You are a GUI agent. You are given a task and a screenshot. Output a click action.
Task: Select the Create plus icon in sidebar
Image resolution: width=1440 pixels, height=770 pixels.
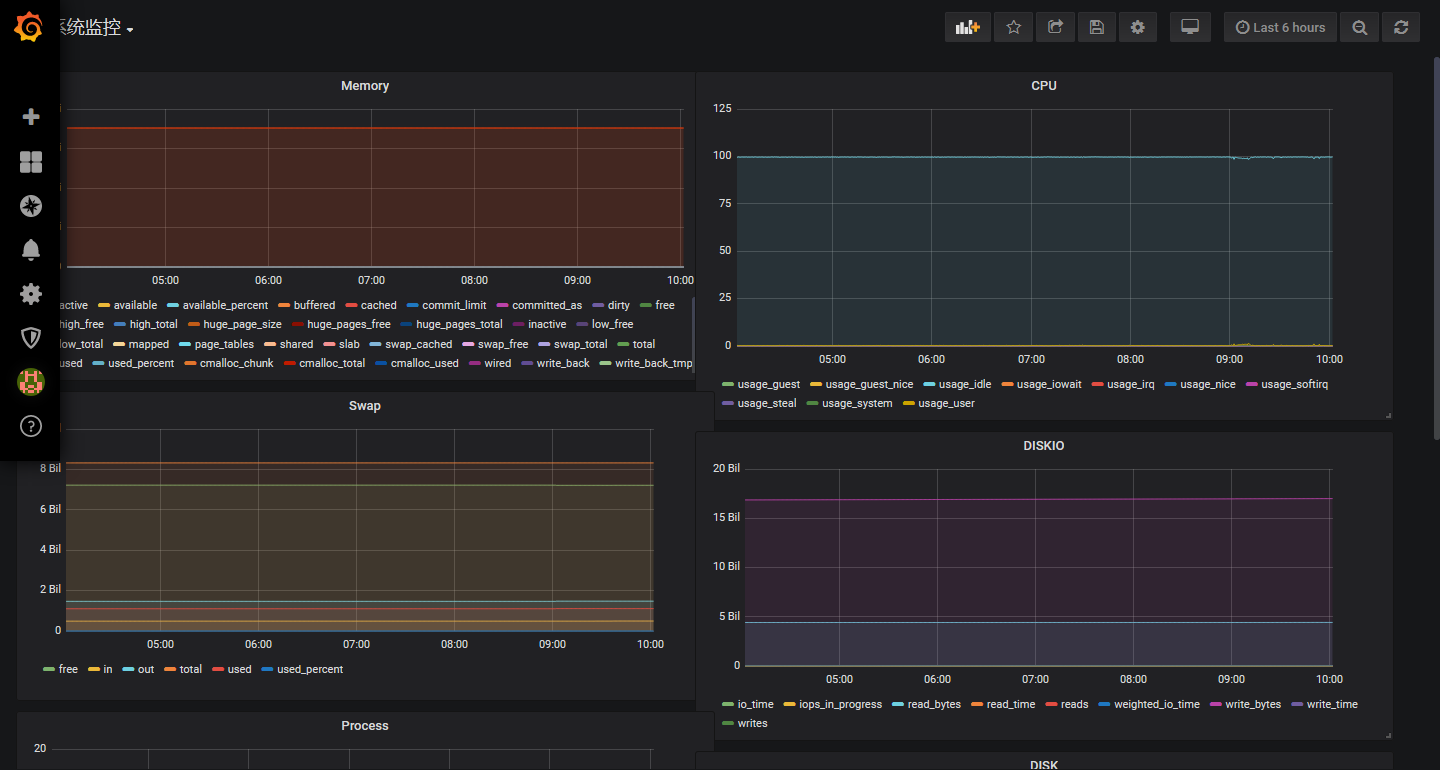coord(30,117)
